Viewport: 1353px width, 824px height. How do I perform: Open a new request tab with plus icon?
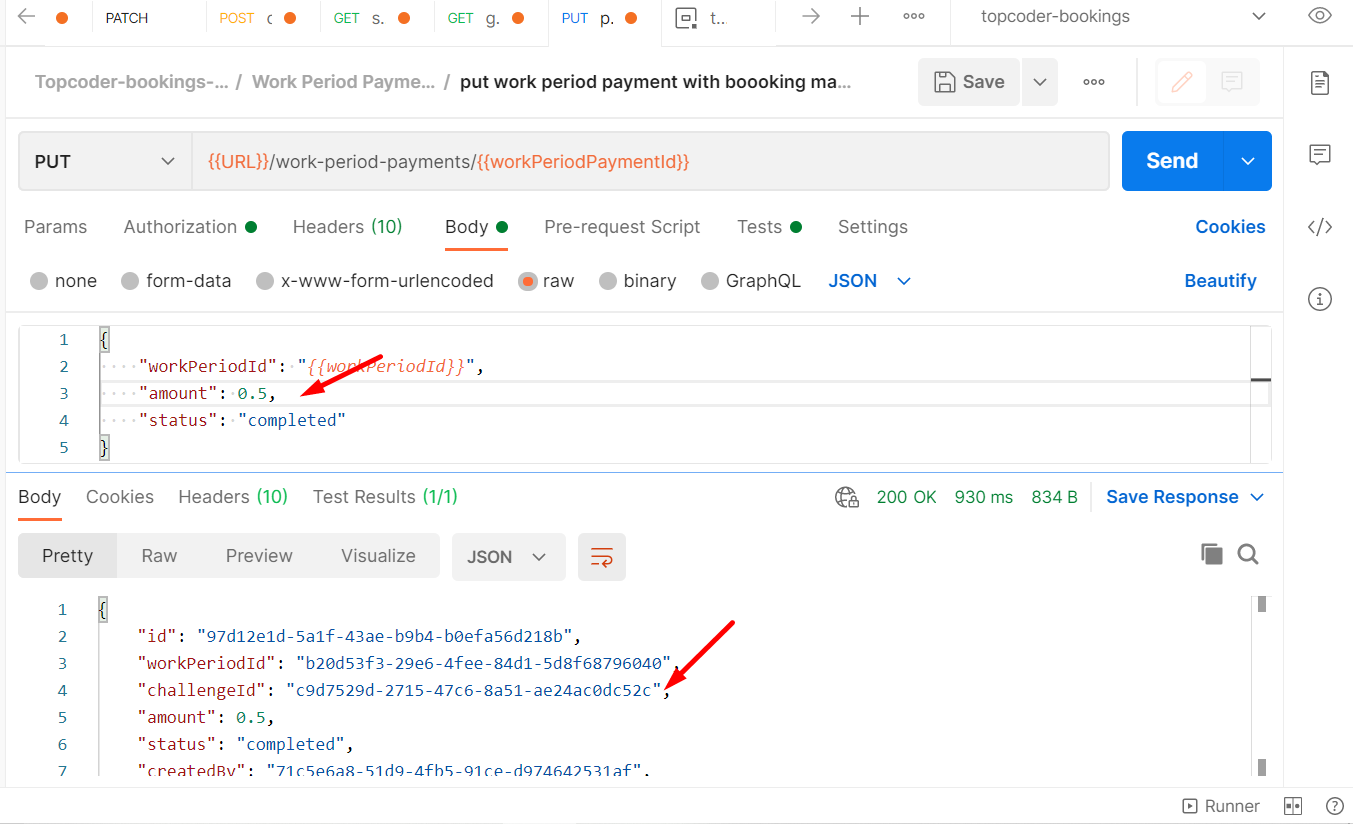click(x=862, y=16)
